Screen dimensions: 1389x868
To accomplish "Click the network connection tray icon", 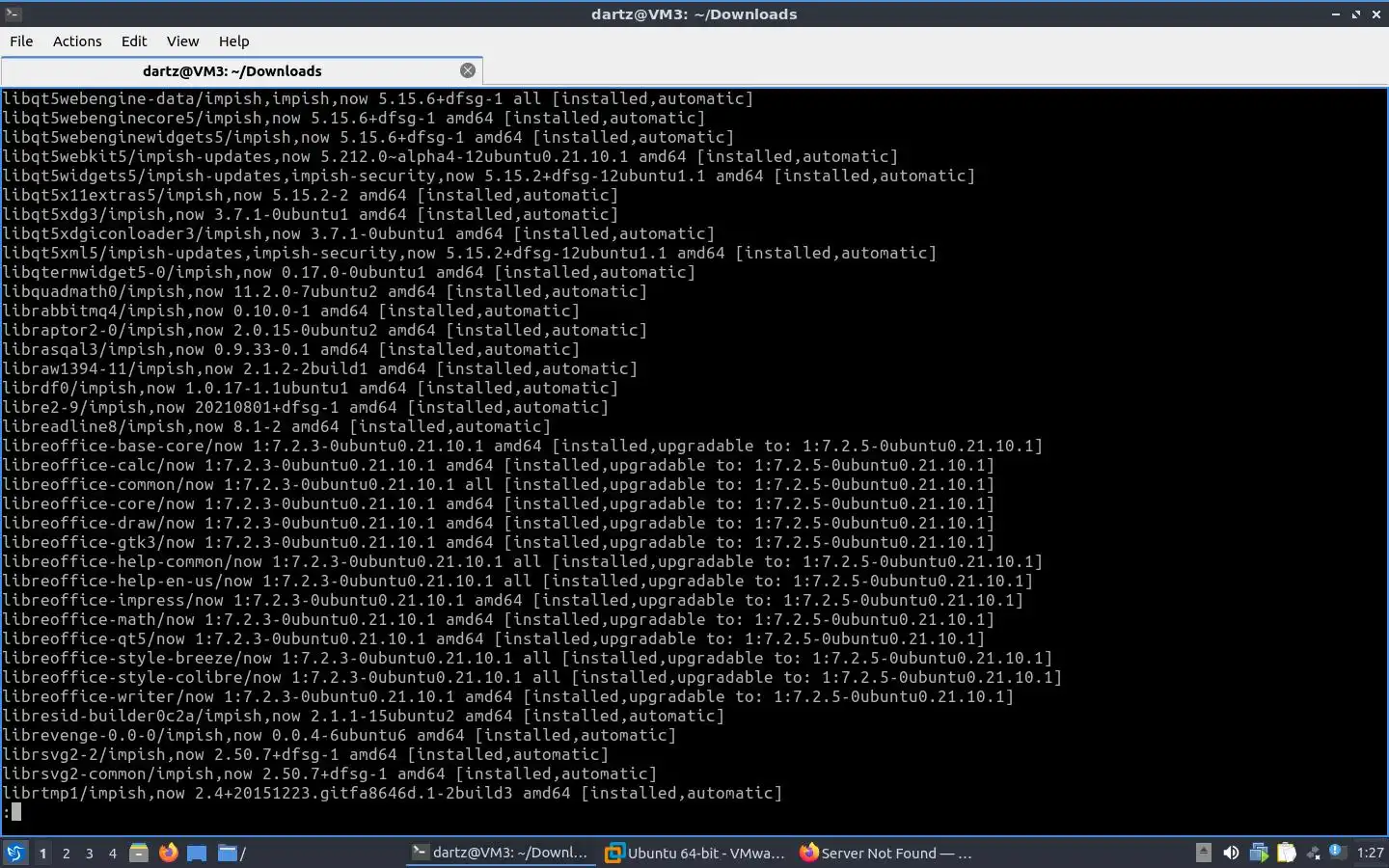I will click(1313, 853).
